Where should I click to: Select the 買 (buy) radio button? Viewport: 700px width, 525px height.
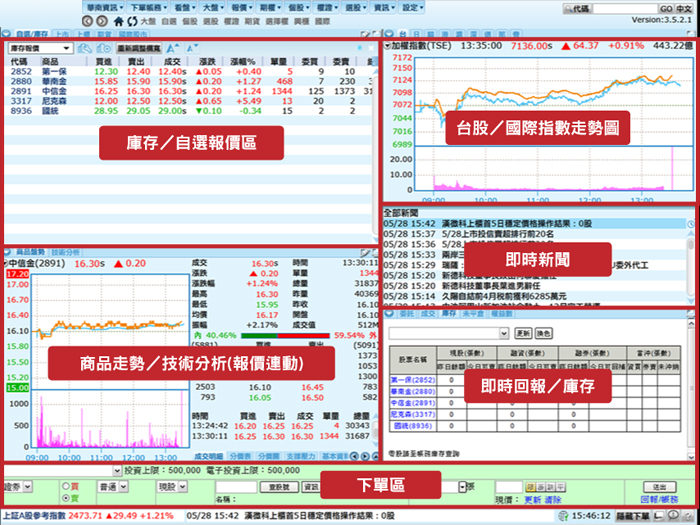[66, 486]
